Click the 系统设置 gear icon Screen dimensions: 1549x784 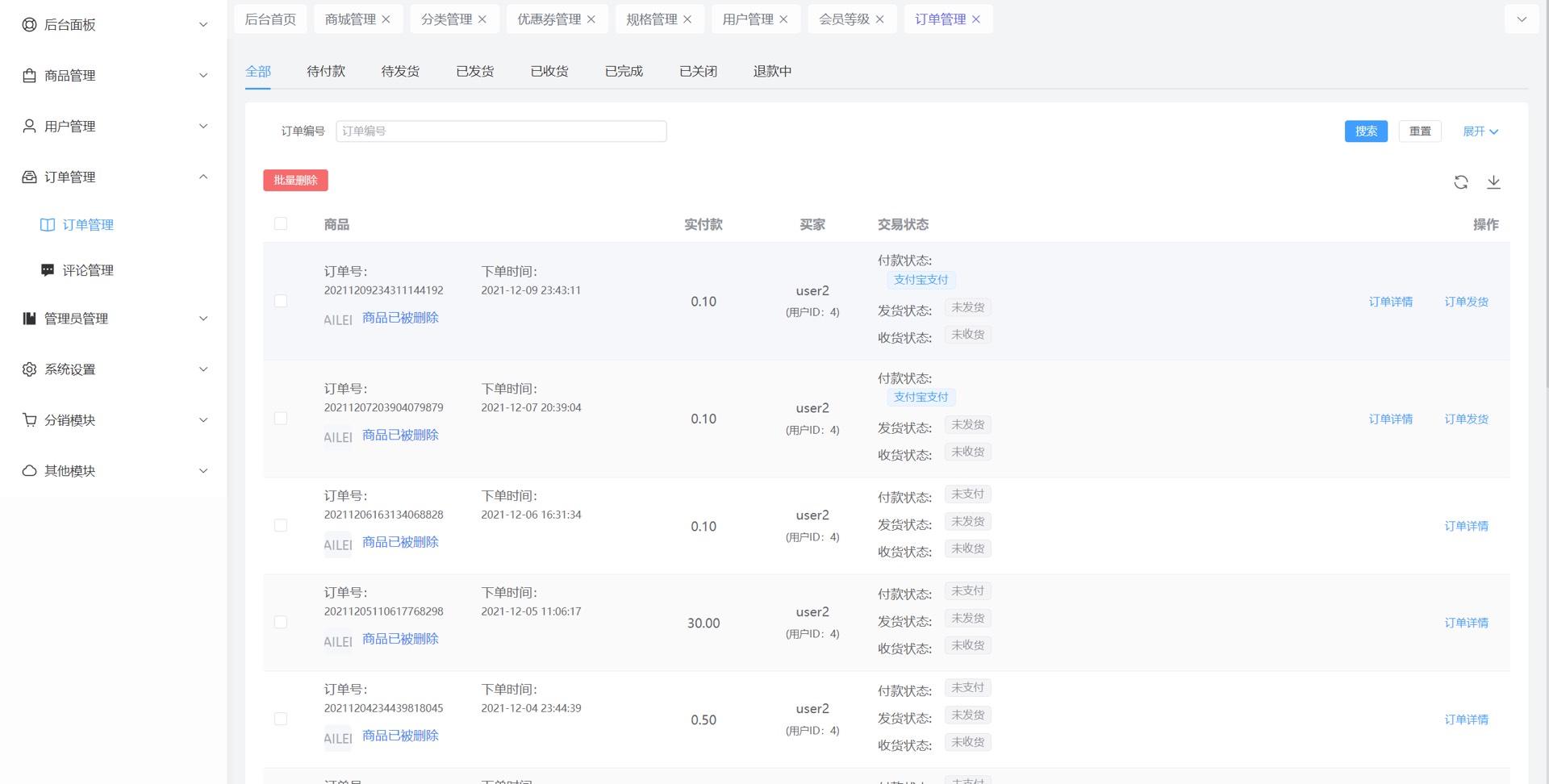pos(30,369)
